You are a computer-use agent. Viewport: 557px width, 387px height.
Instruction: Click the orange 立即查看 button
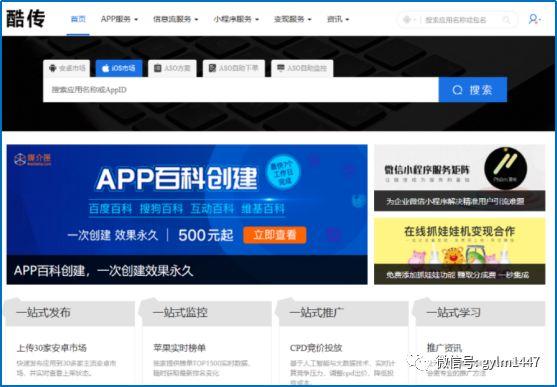click(275, 235)
